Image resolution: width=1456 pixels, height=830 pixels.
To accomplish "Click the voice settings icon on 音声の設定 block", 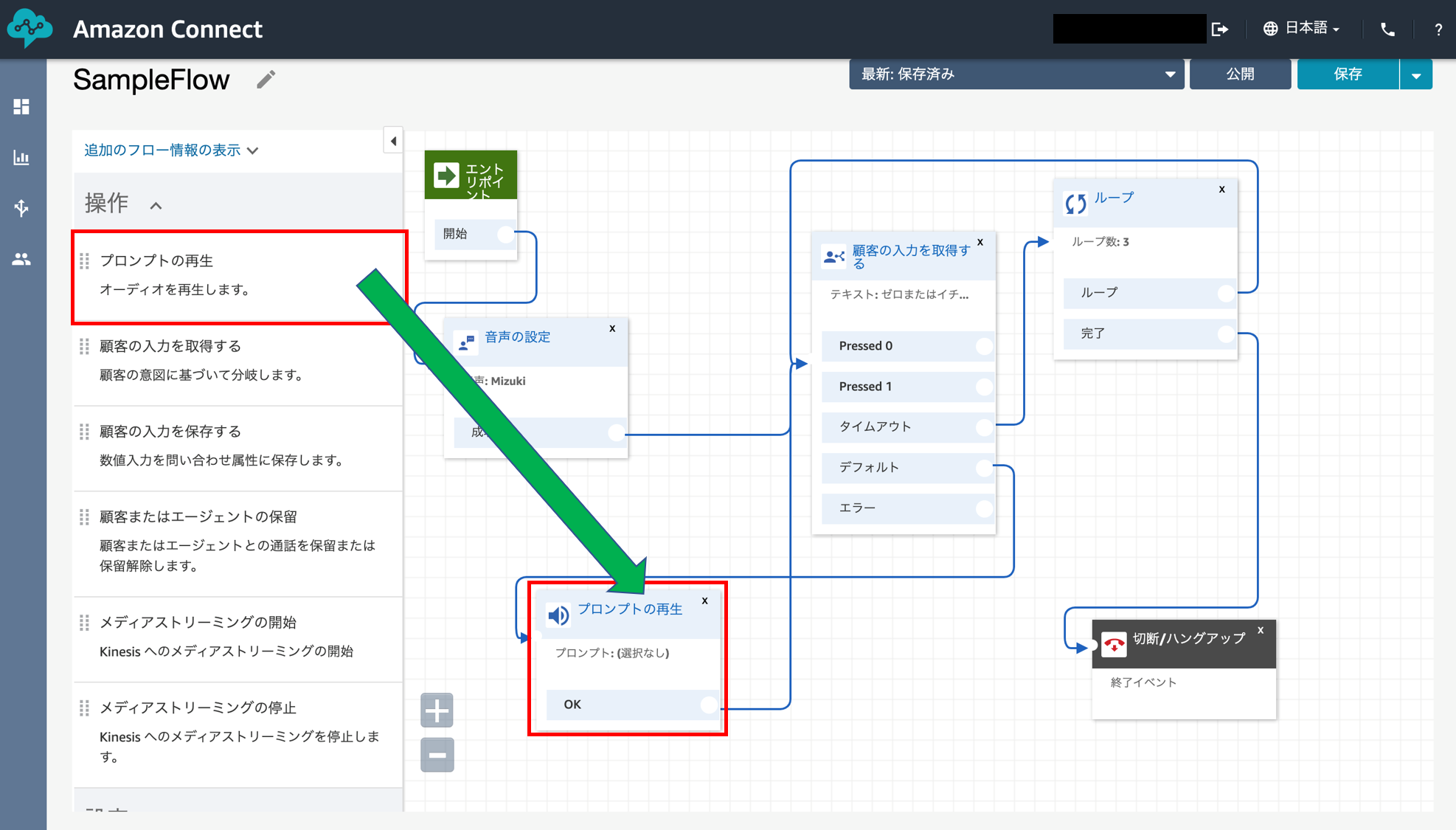I will 466,342.
